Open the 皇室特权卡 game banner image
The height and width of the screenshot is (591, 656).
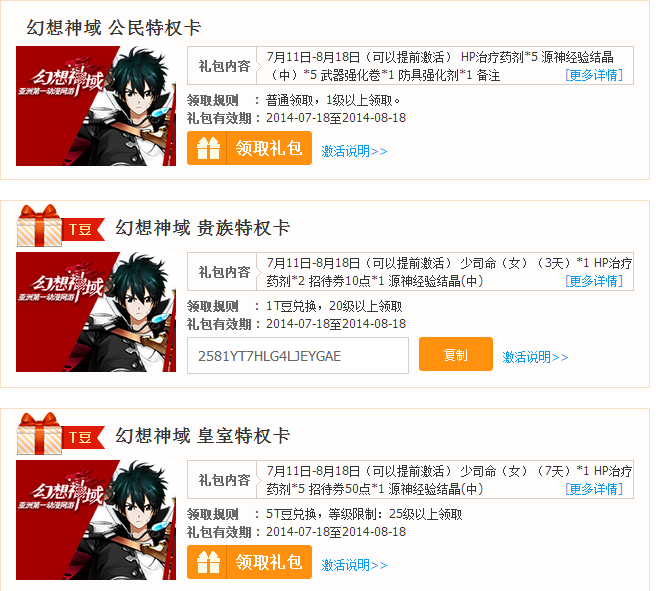coord(96,520)
